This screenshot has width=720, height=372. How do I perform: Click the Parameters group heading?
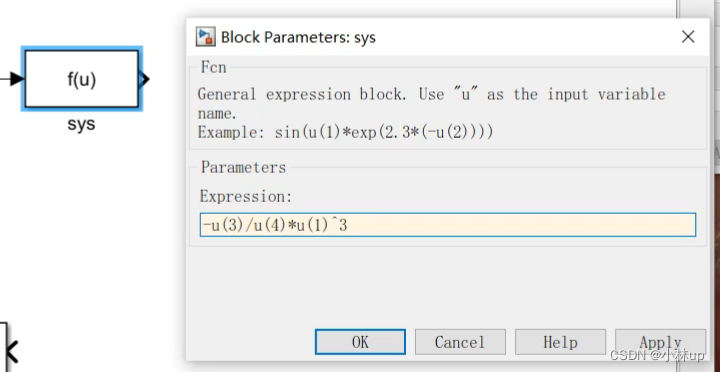[243, 167]
